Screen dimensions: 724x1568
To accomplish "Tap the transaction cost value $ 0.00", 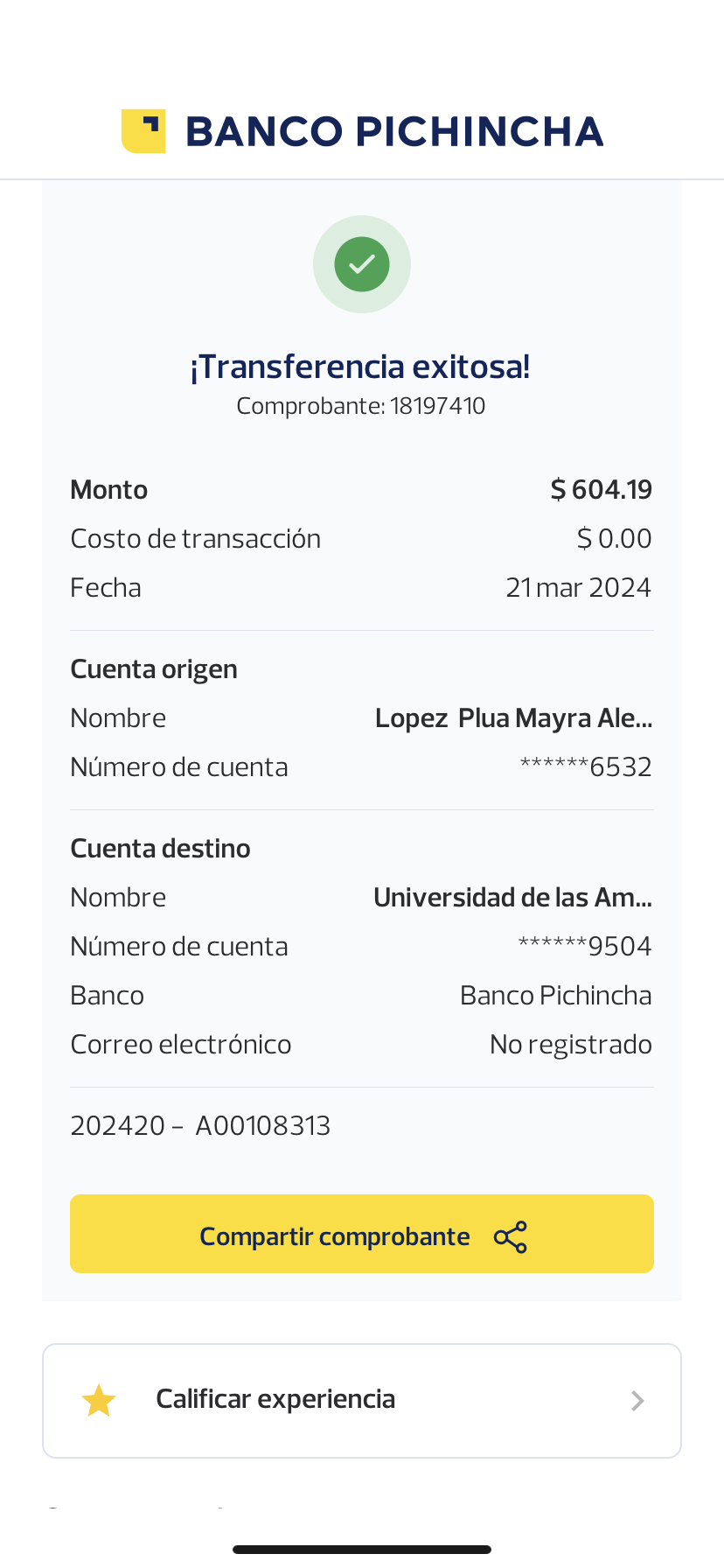I will coord(615,539).
